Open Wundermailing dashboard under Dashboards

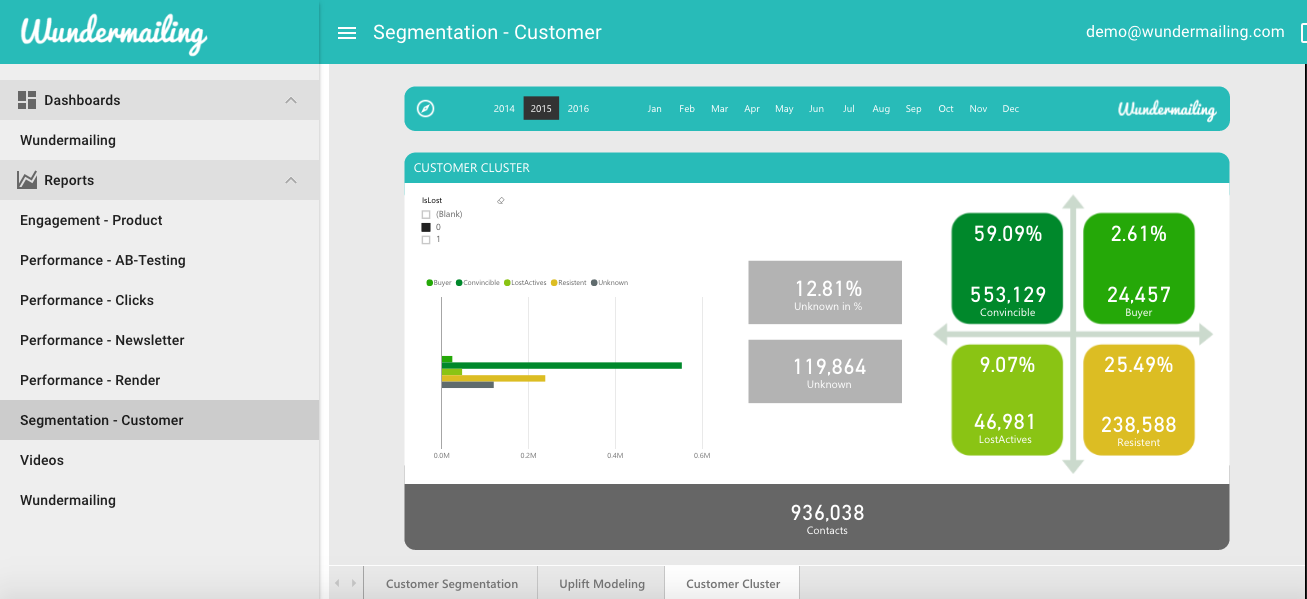pyautogui.click(x=160, y=140)
